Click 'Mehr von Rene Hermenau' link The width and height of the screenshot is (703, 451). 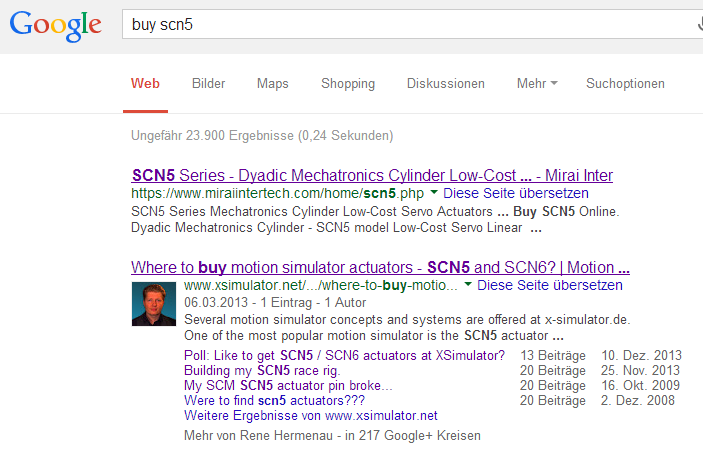258,435
